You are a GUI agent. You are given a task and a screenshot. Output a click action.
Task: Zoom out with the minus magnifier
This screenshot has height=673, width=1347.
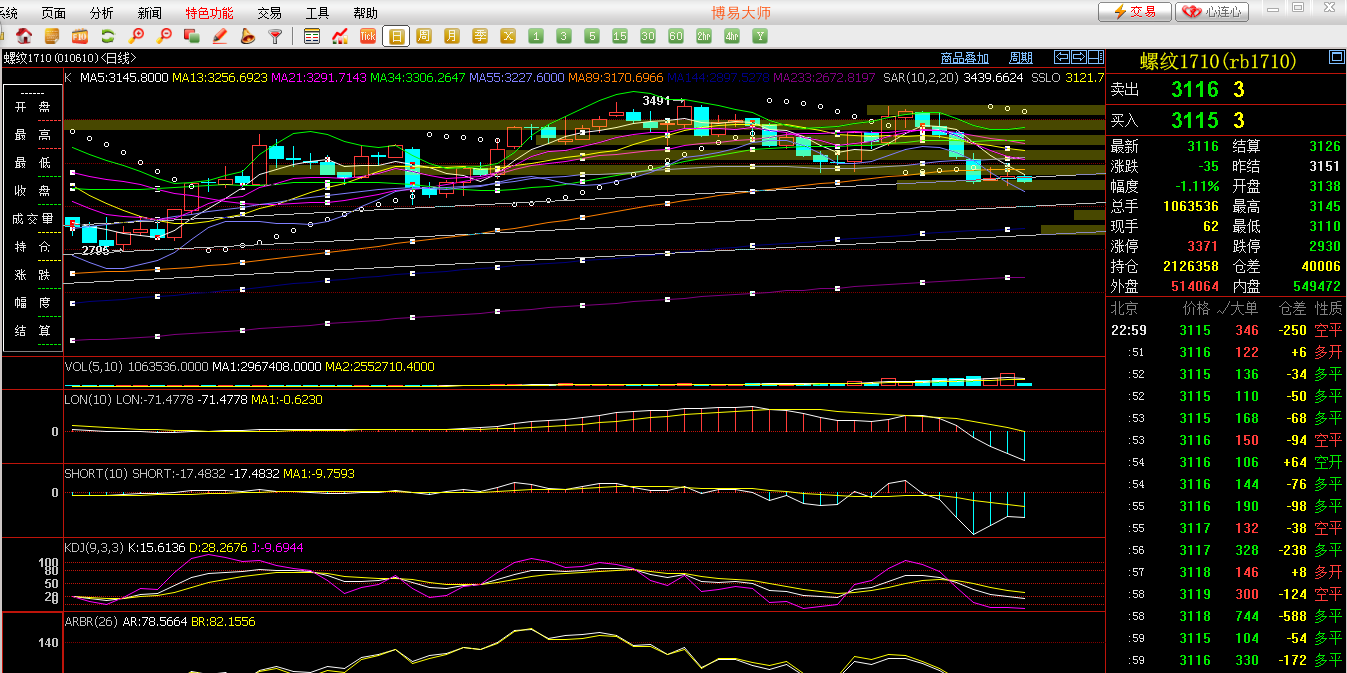pos(165,36)
